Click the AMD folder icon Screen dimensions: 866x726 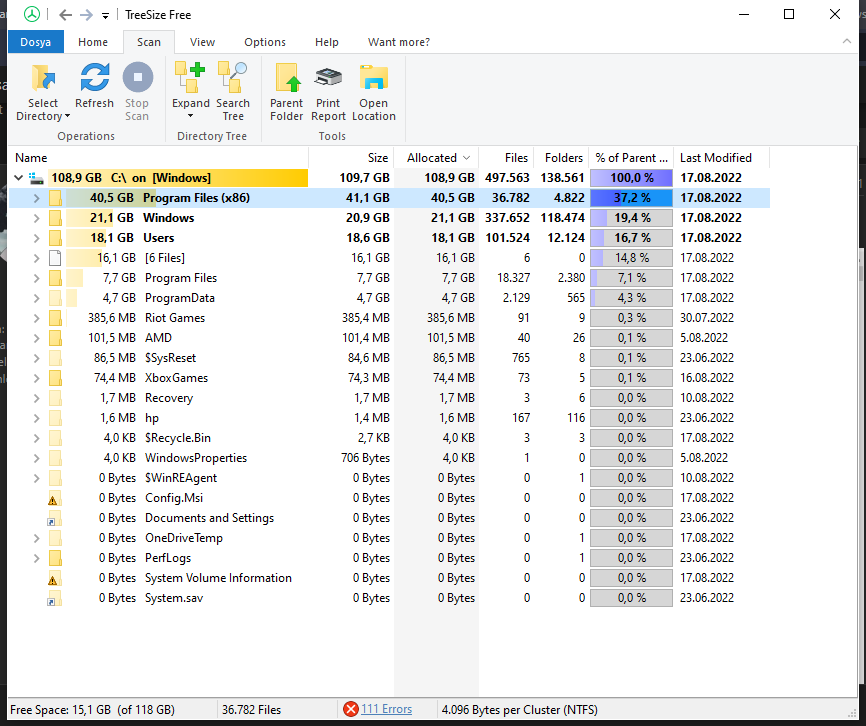coord(55,338)
